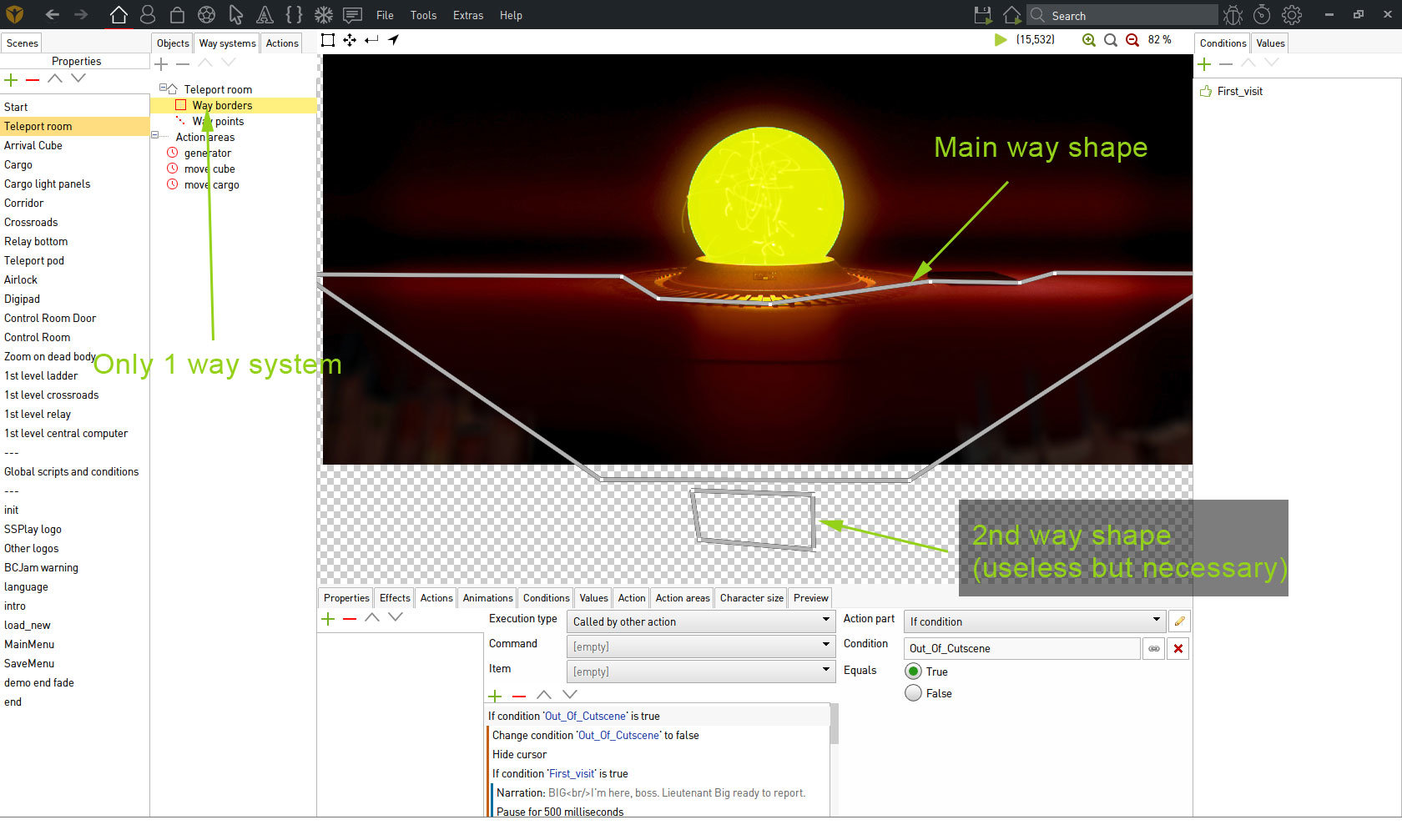Viewport: 1402px width, 840px height.
Task: Collapse the Action areas tree node
Action: coord(154,135)
